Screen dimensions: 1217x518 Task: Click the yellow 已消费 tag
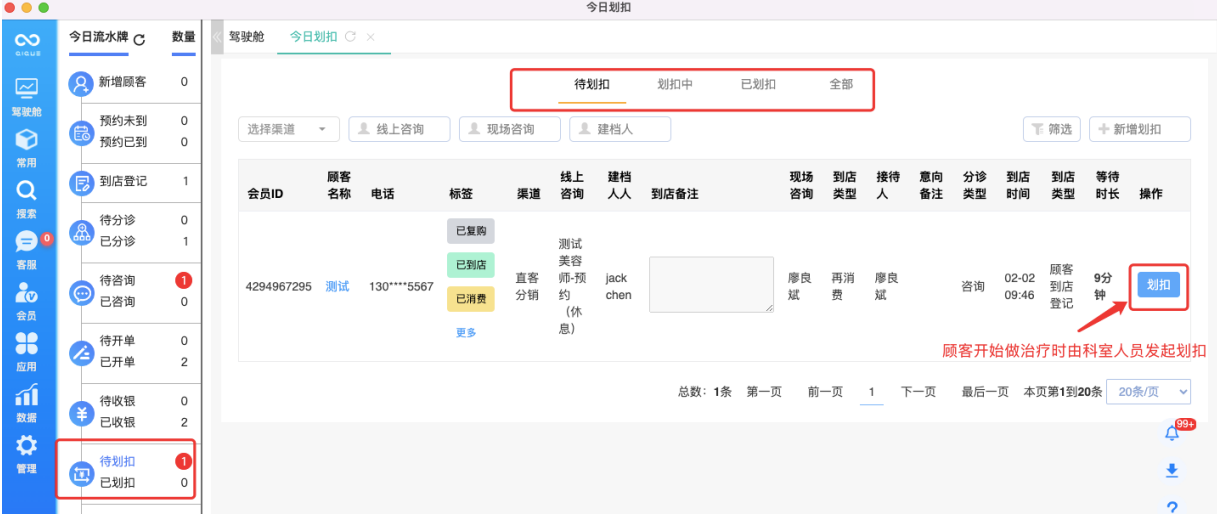point(470,298)
